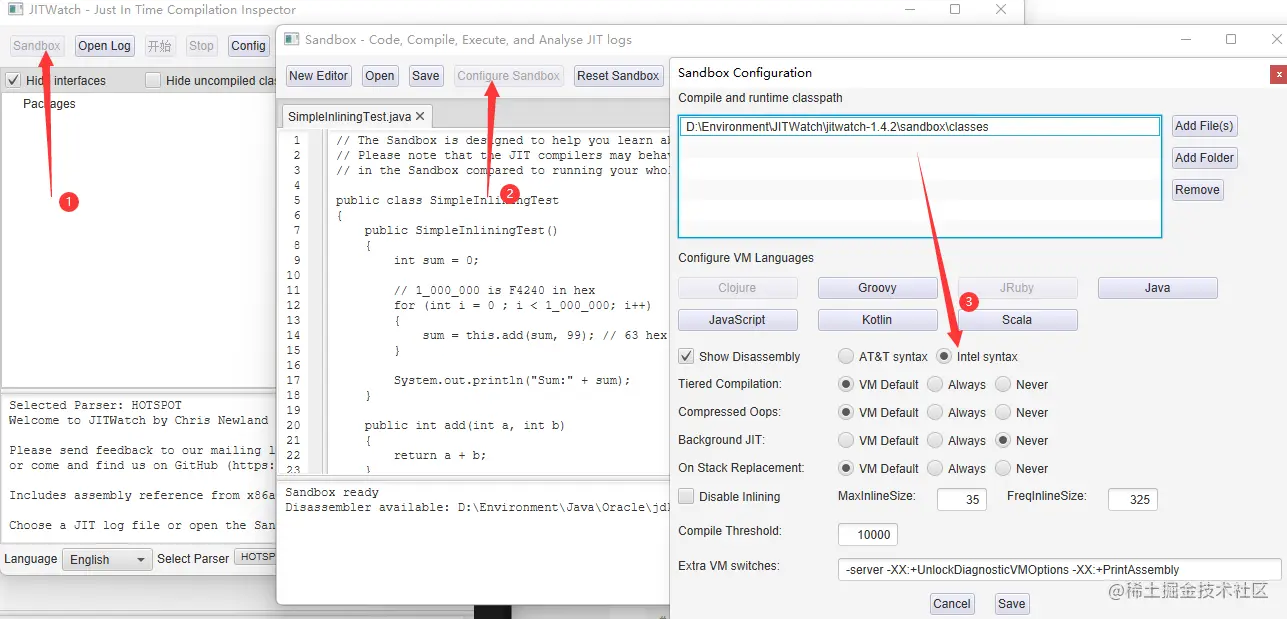Click Packages in the JITWatch tree

coord(49,104)
